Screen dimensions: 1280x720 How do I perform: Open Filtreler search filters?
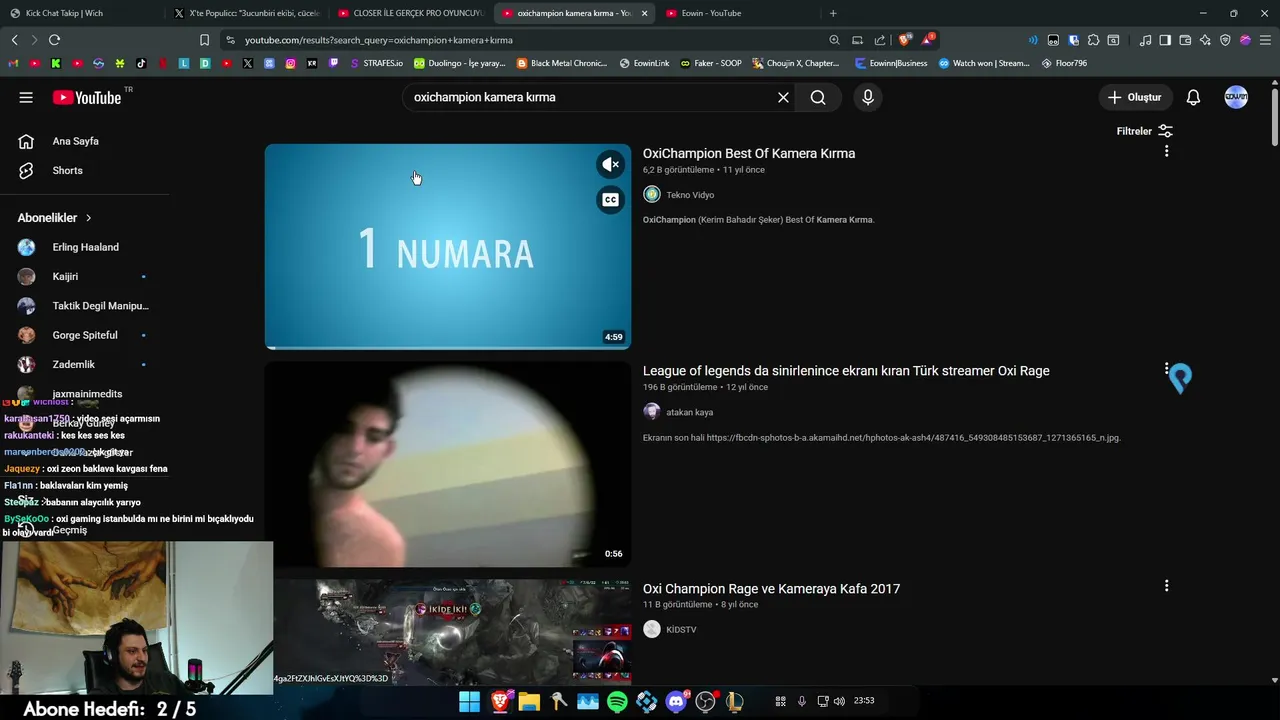tap(1144, 131)
